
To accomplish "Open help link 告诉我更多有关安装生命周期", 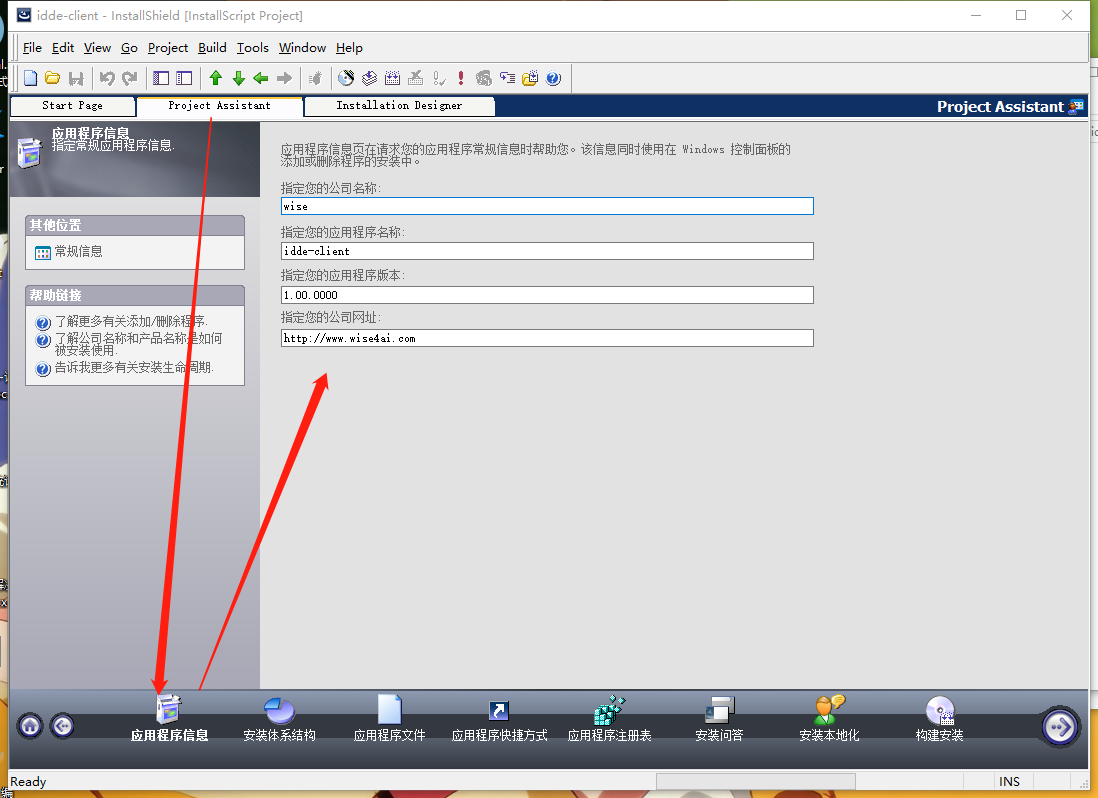I will [125, 368].
